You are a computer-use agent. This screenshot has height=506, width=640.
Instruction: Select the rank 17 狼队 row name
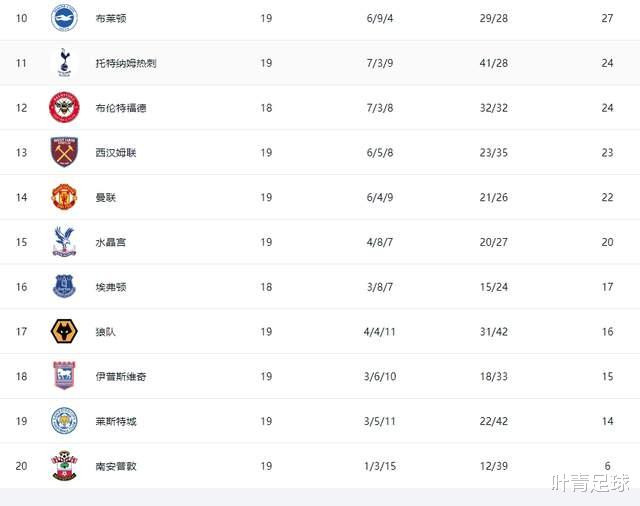[x=106, y=332]
